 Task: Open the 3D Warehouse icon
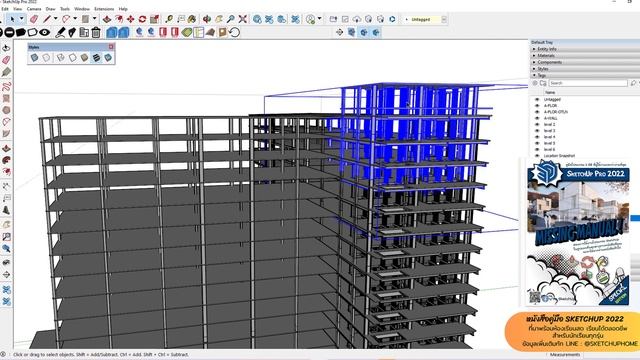[257, 19]
